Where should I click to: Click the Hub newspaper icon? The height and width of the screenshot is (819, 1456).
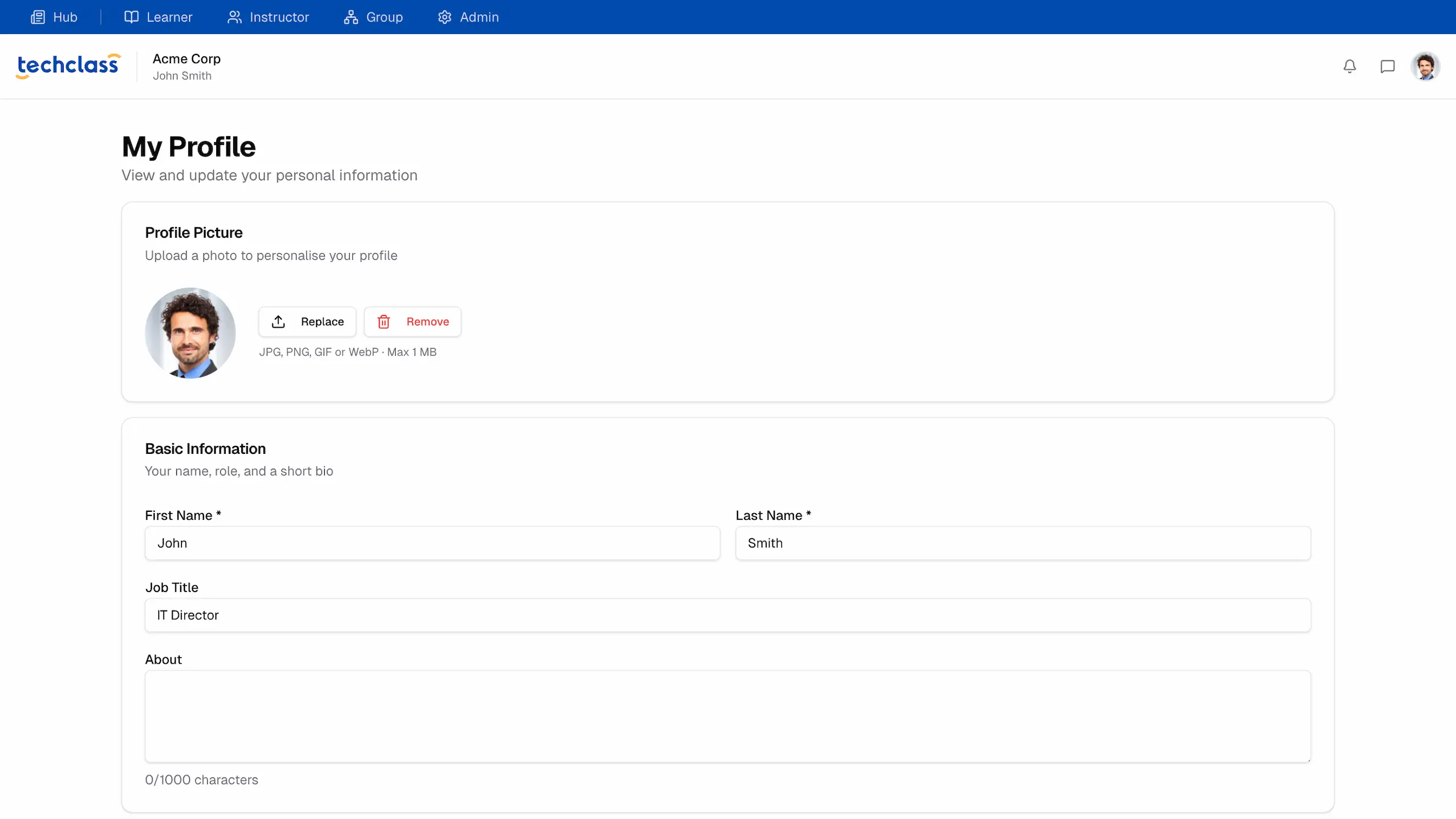tap(38, 17)
